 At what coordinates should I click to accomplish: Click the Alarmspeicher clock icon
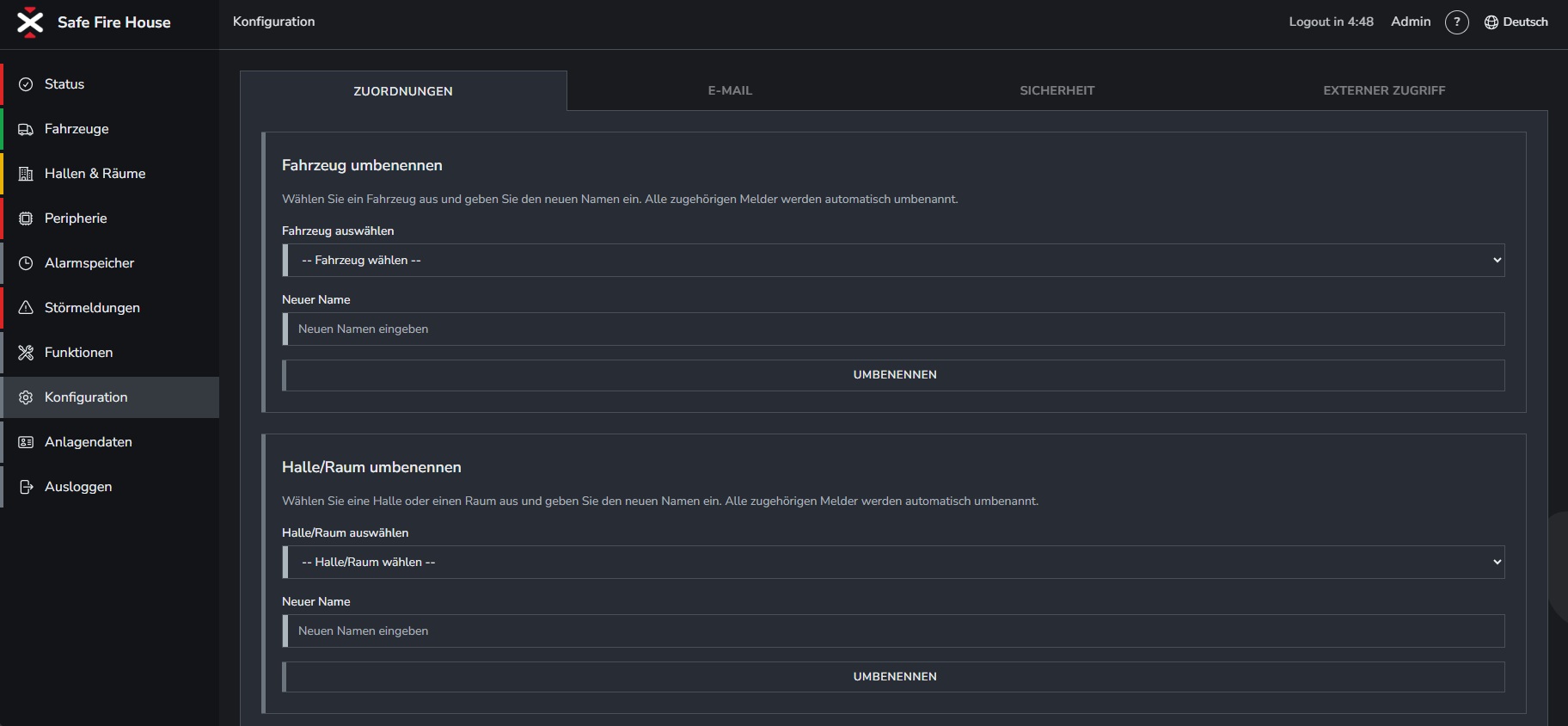coord(26,263)
